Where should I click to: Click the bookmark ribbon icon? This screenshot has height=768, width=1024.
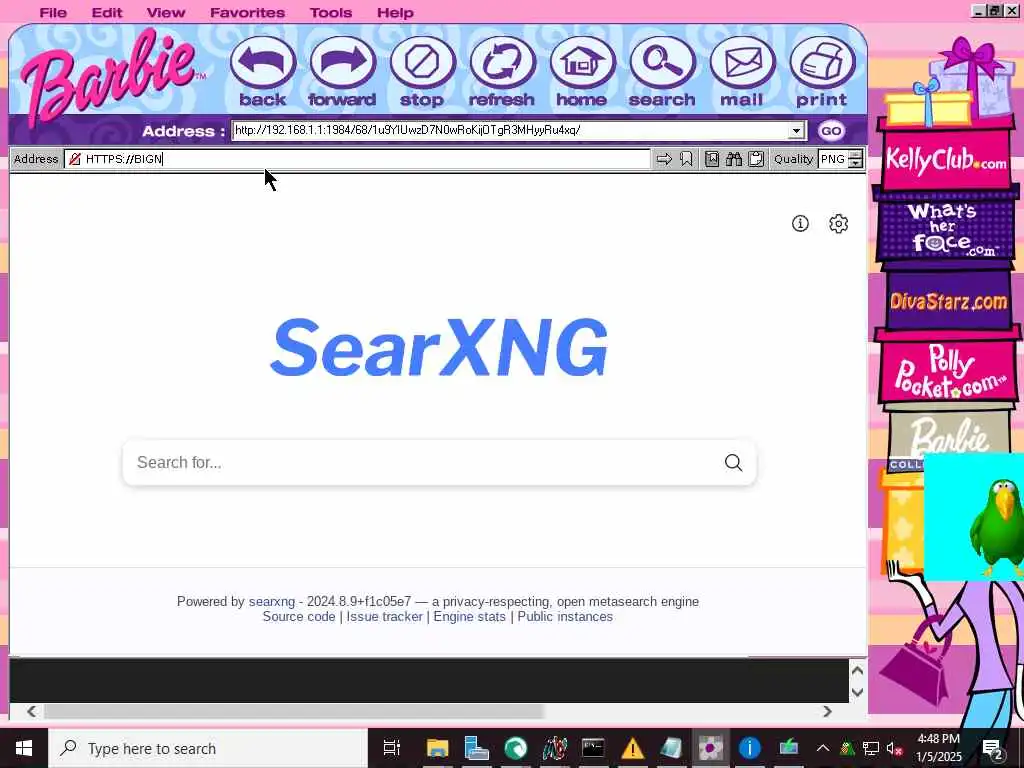(x=686, y=159)
